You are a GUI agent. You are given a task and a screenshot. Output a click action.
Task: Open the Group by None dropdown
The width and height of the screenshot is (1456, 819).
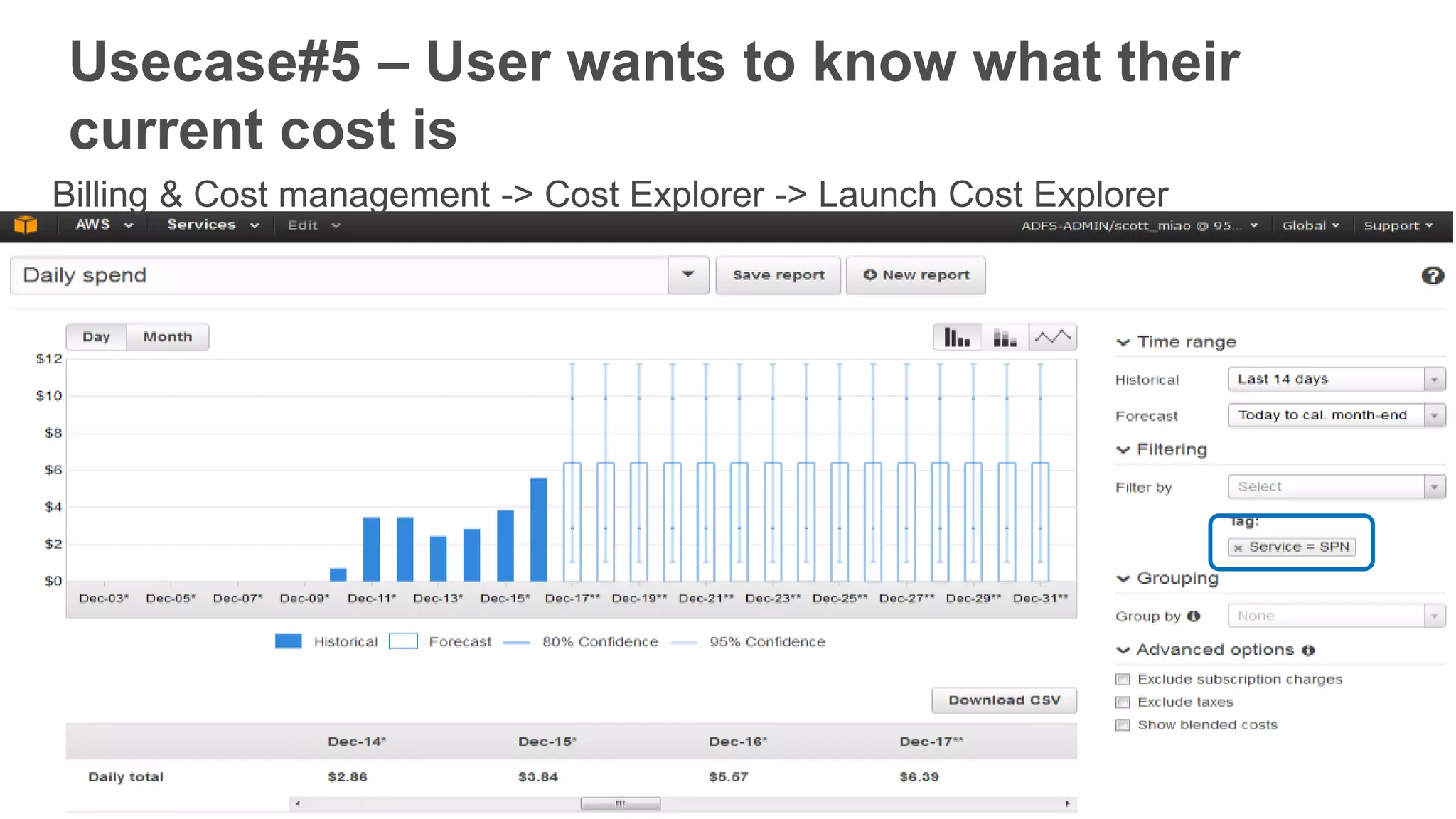click(1337, 616)
